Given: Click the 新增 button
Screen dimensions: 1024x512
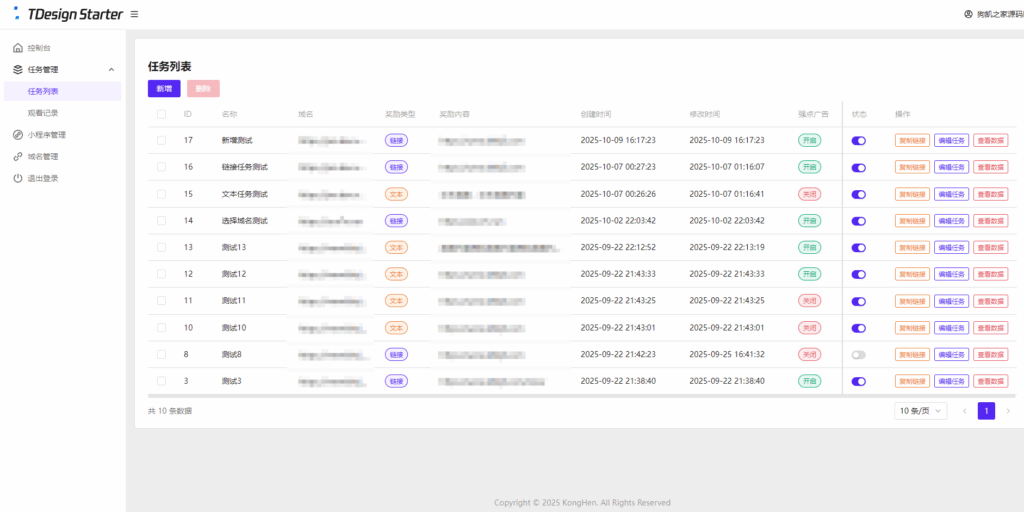Looking at the screenshot, I should tap(164, 89).
